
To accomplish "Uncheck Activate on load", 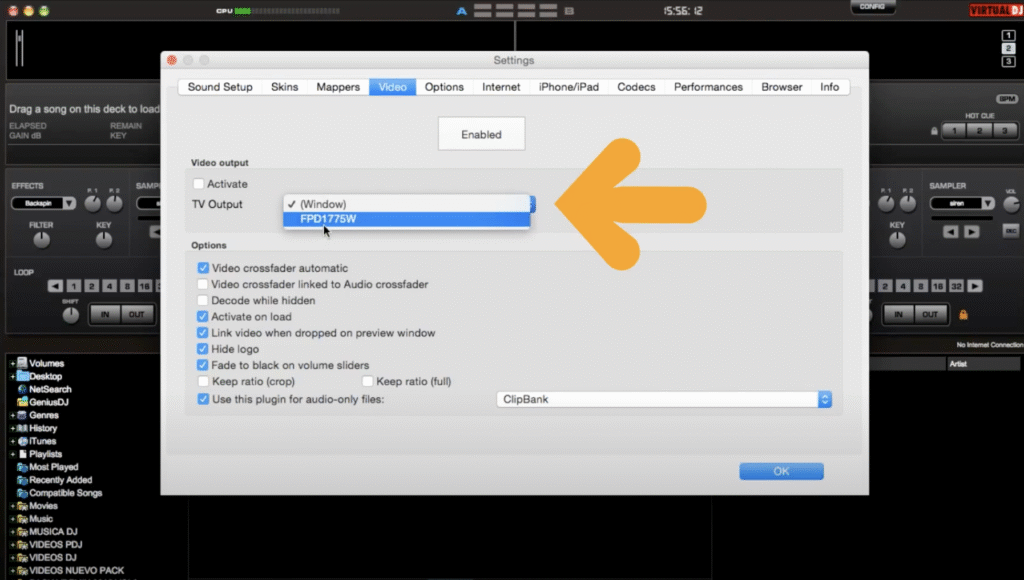I will click(203, 317).
